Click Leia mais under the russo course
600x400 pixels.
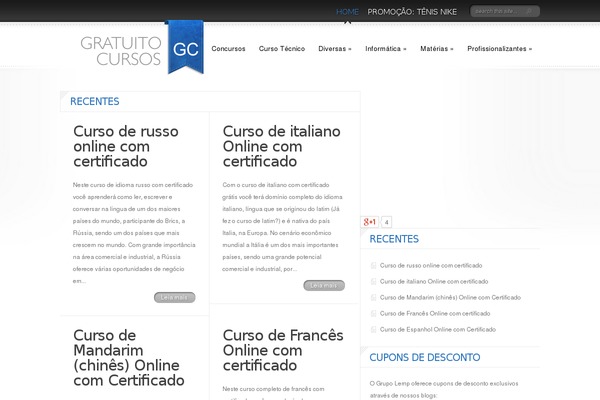[x=174, y=297]
